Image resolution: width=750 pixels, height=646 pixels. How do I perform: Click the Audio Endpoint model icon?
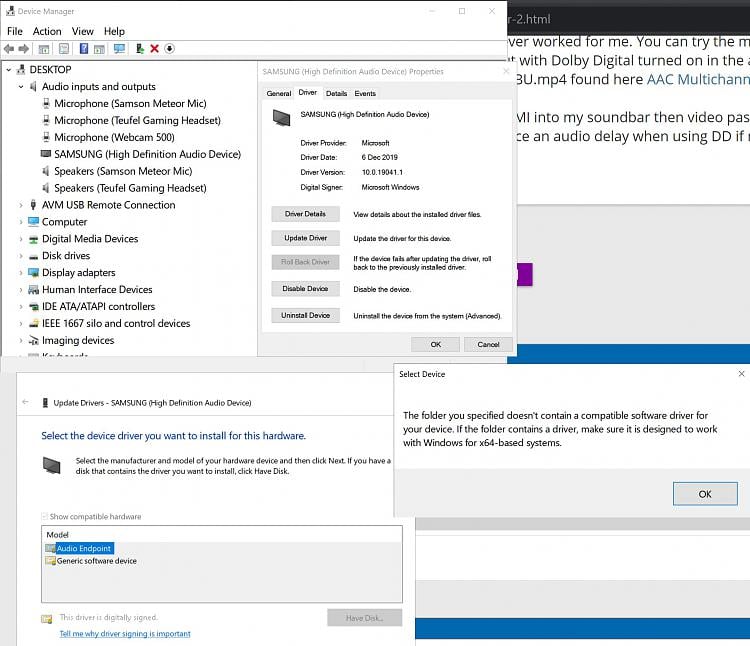coord(50,548)
